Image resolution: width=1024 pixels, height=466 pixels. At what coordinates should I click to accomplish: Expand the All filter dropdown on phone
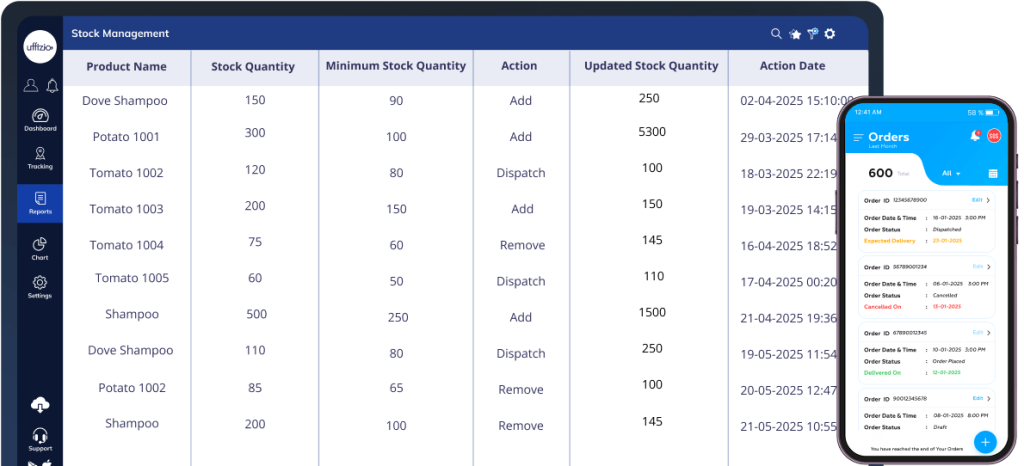(x=951, y=174)
